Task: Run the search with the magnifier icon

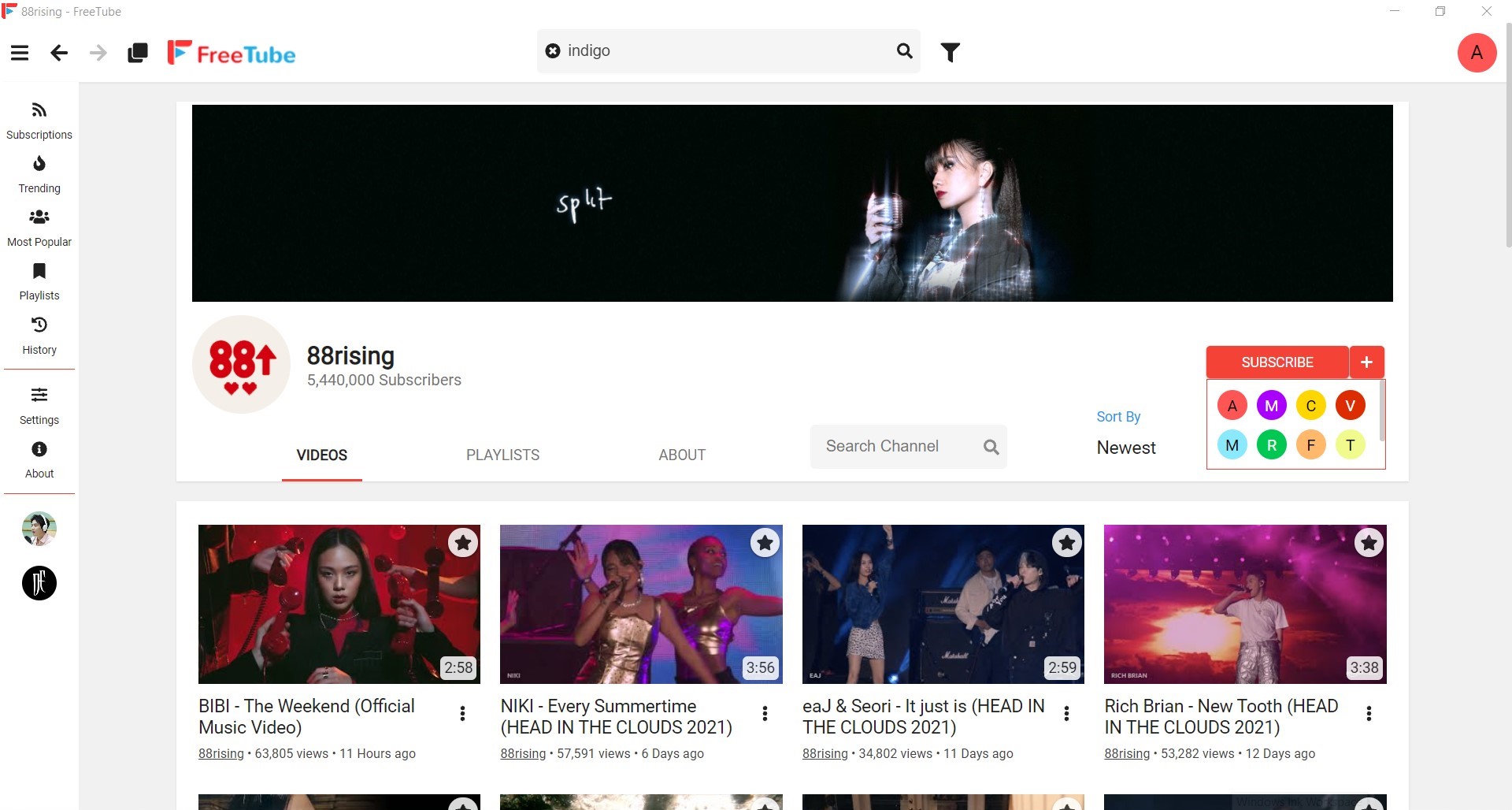Action: (x=904, y=50)
